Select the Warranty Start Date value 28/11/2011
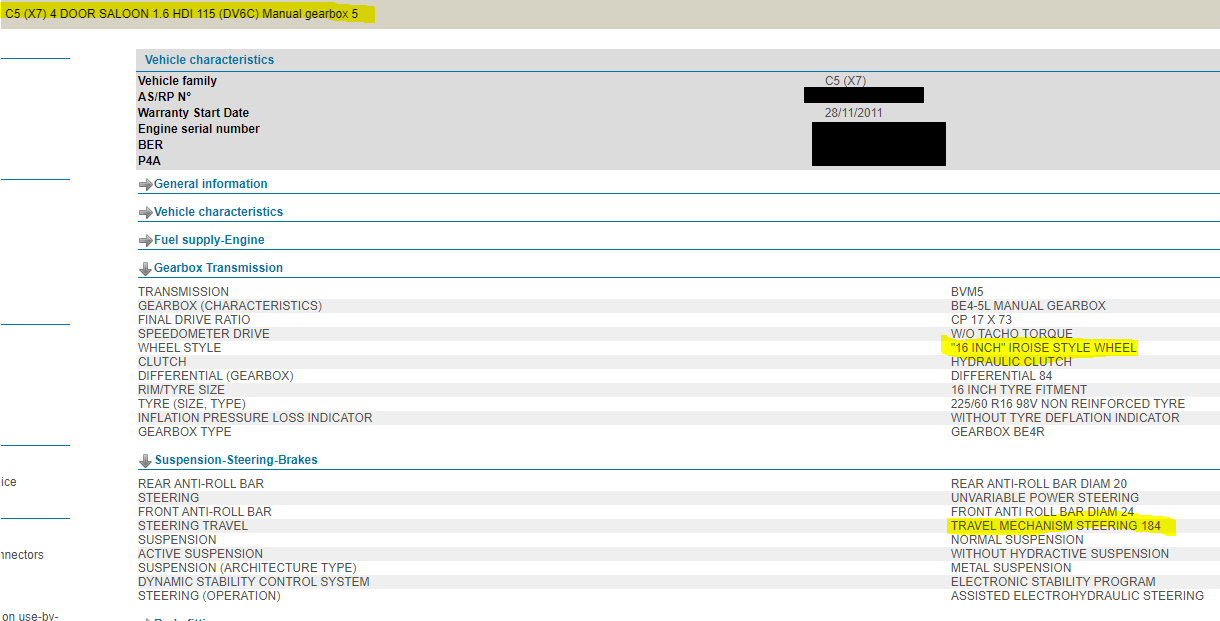 [x=854, y=113]
